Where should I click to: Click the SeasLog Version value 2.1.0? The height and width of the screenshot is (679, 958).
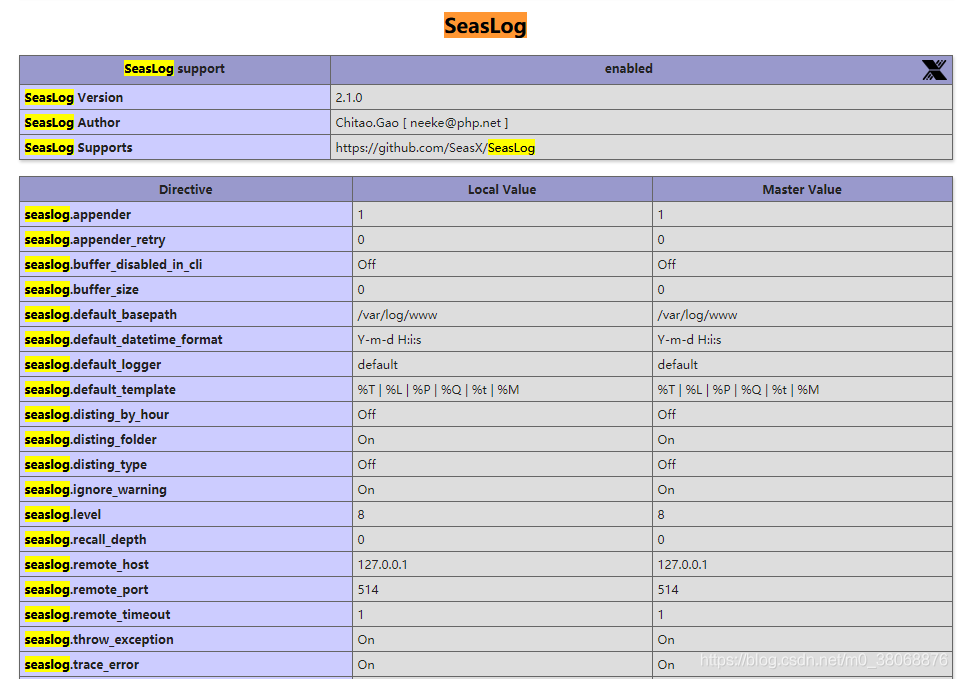pos(349,98)
